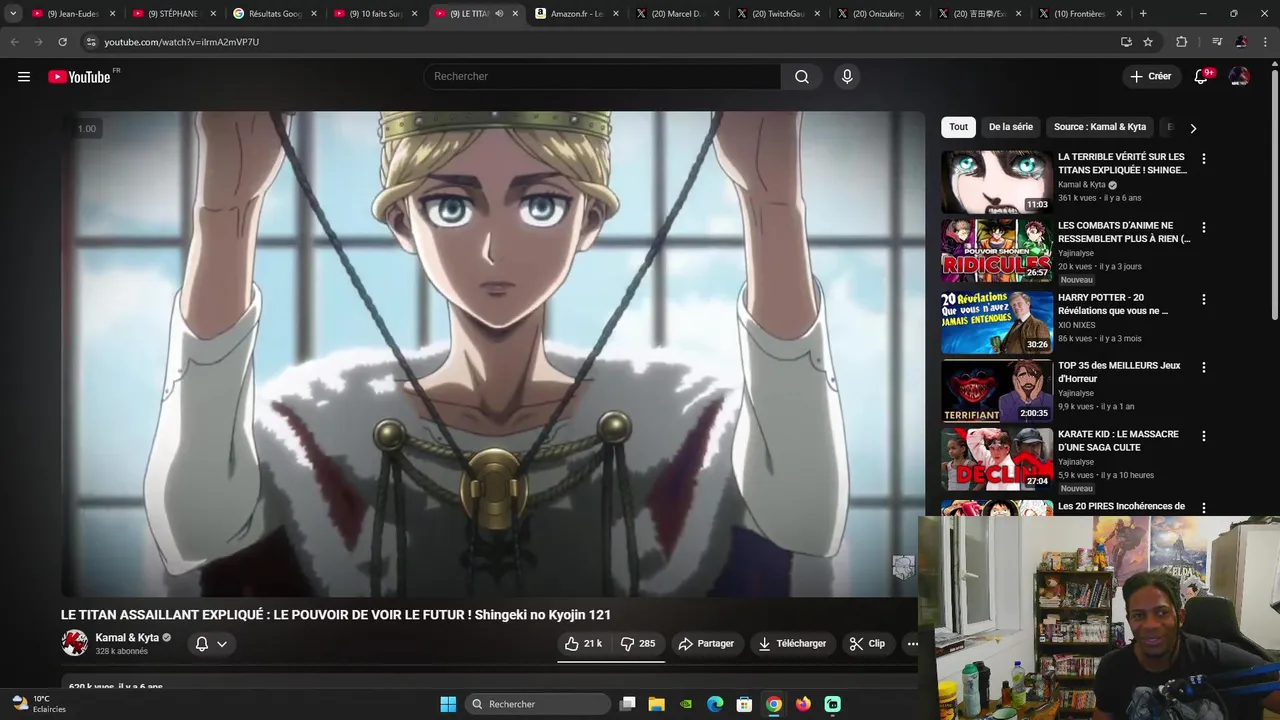
Task: Click the Partager share button
Action: [x=706, y=644]
